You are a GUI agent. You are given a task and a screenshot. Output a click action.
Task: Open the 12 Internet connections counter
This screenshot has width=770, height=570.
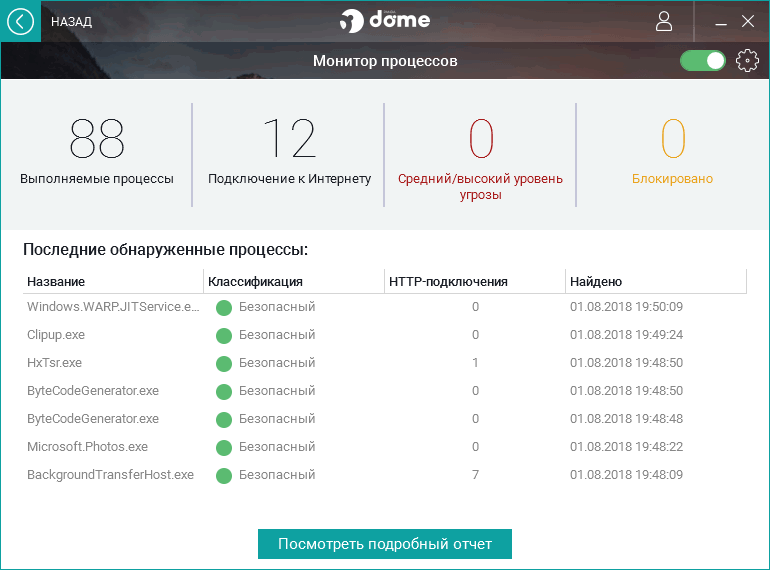tap(289, 152)
